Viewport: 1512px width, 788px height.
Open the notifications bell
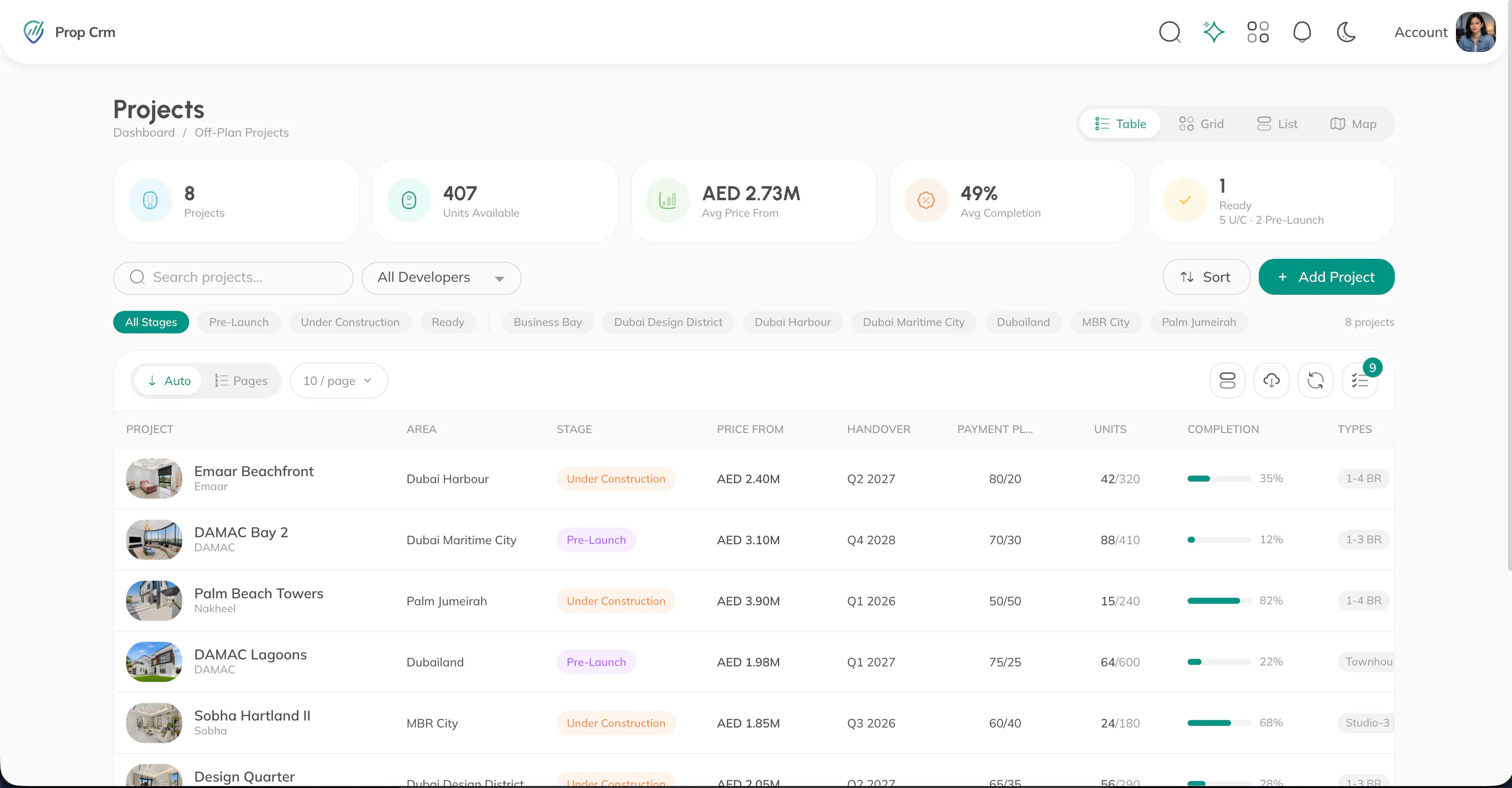pyautogui.click(x=1302, y=32)
